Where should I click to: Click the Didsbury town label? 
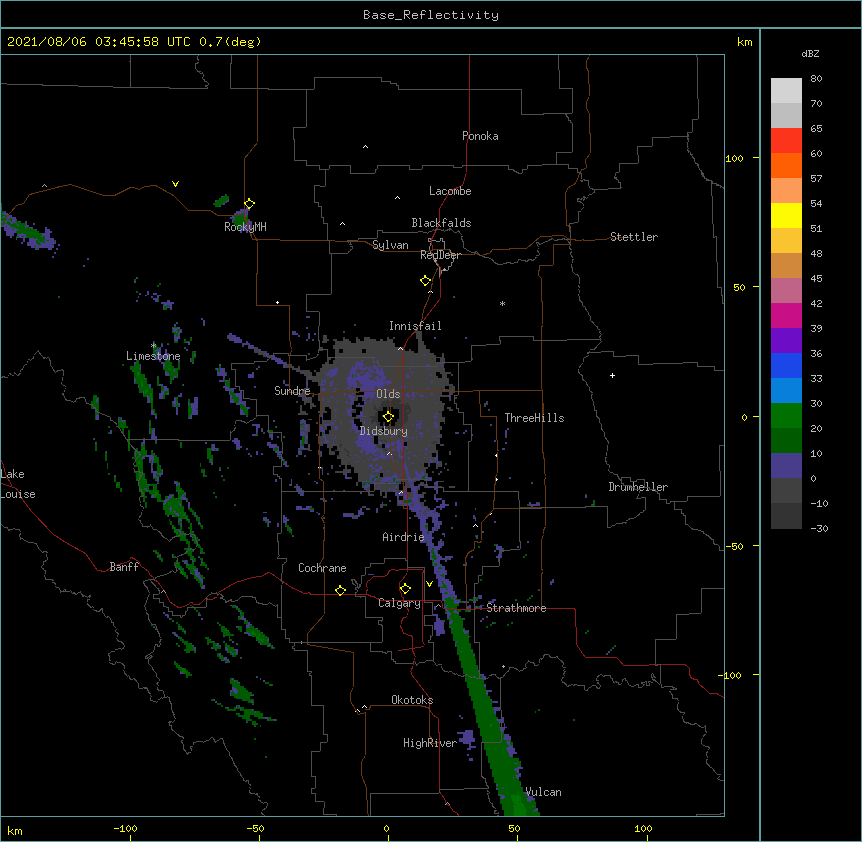click(x=383, y=431)
